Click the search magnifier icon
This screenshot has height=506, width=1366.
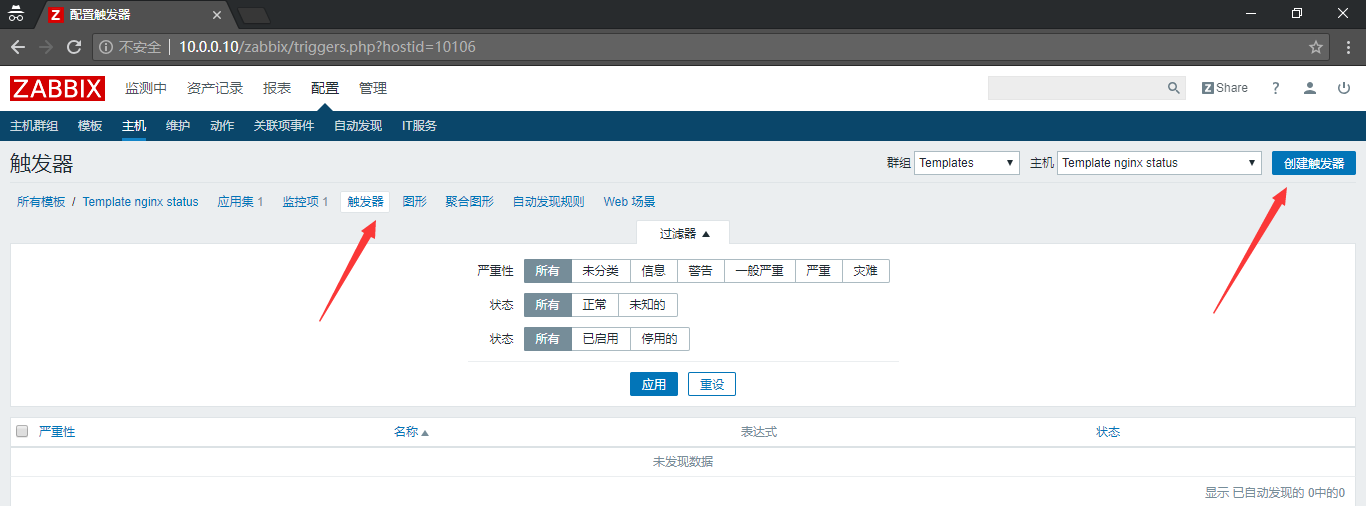pos(1174,88)
